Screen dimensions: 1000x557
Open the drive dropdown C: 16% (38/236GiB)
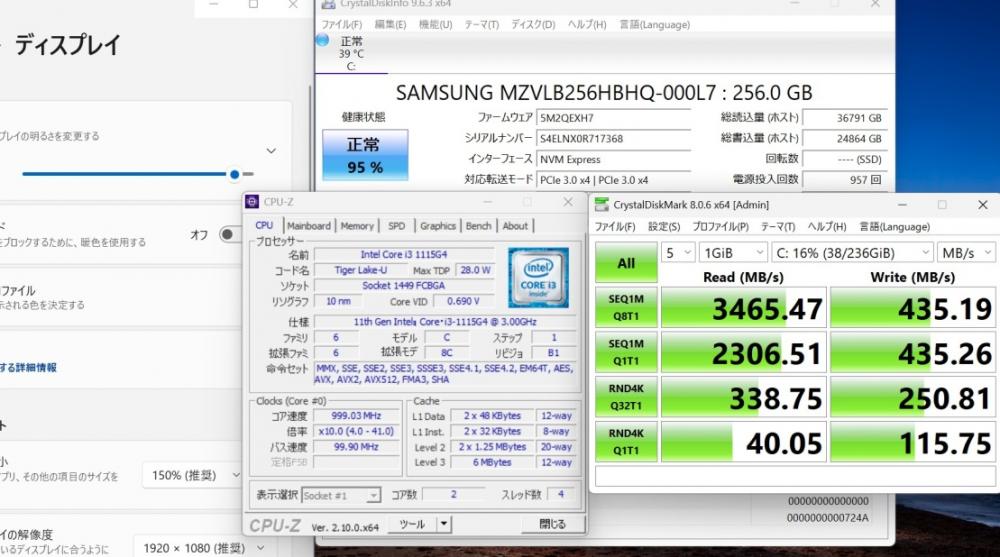852,253
